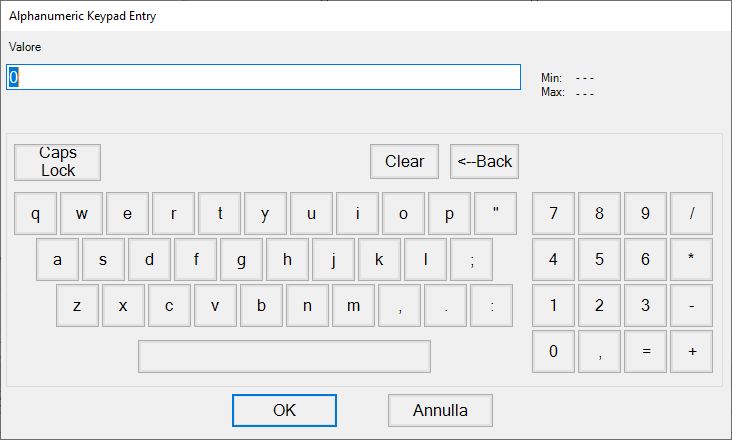Confirm entry with OK button

(284, 410)
